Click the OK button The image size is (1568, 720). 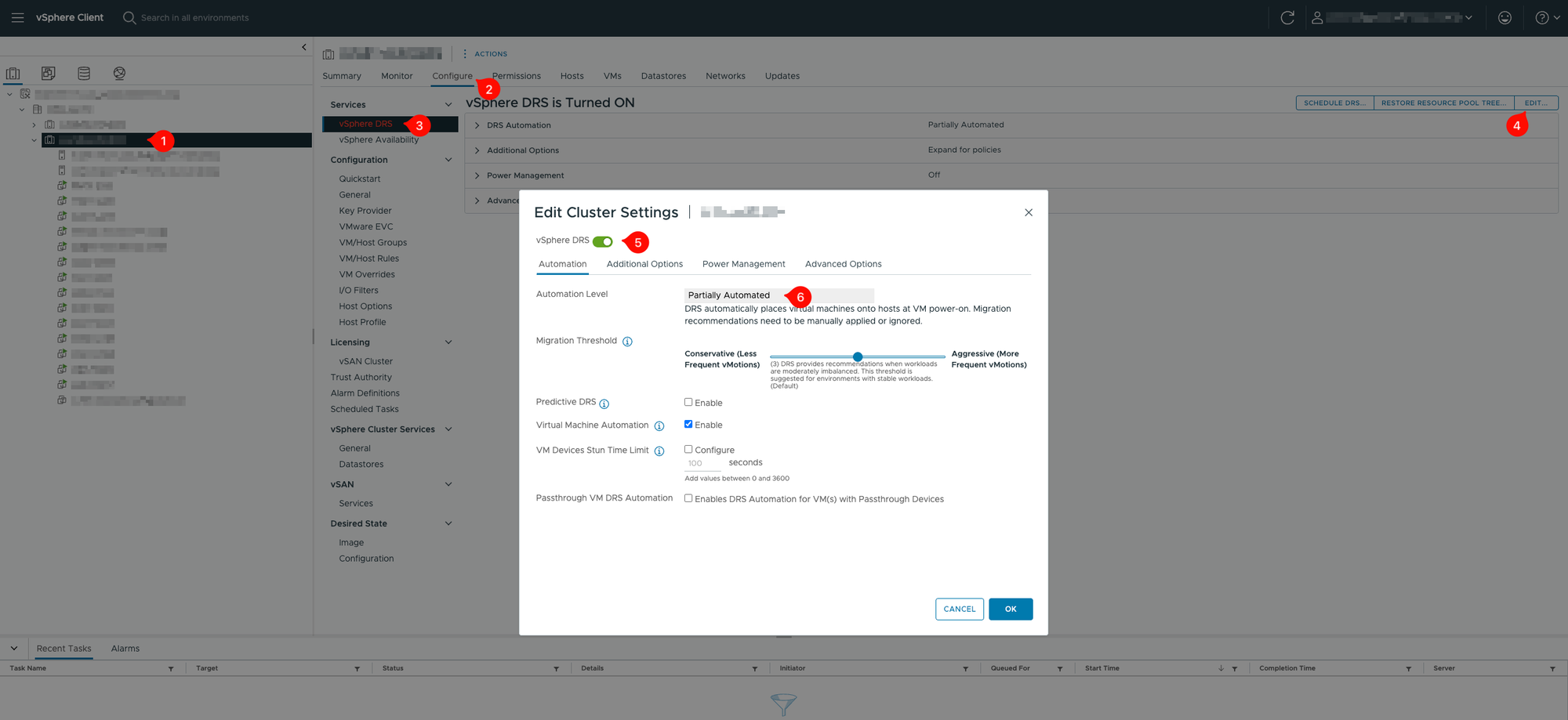(x=1010, y=609)
